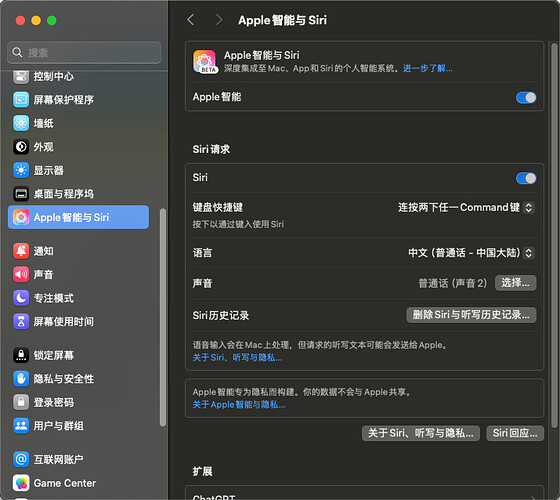Click Screen Time (屏幕使用时间) hourglass icon

(21, 321)
